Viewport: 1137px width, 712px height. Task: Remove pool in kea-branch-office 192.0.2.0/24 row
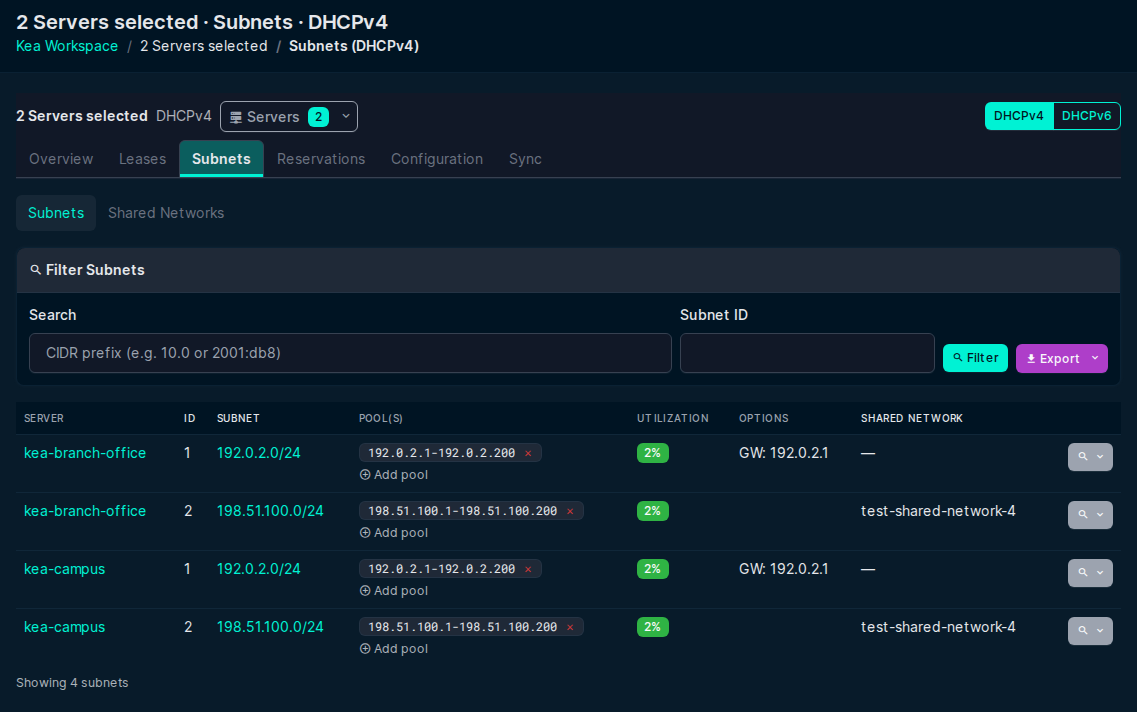(x=528, y=453)
